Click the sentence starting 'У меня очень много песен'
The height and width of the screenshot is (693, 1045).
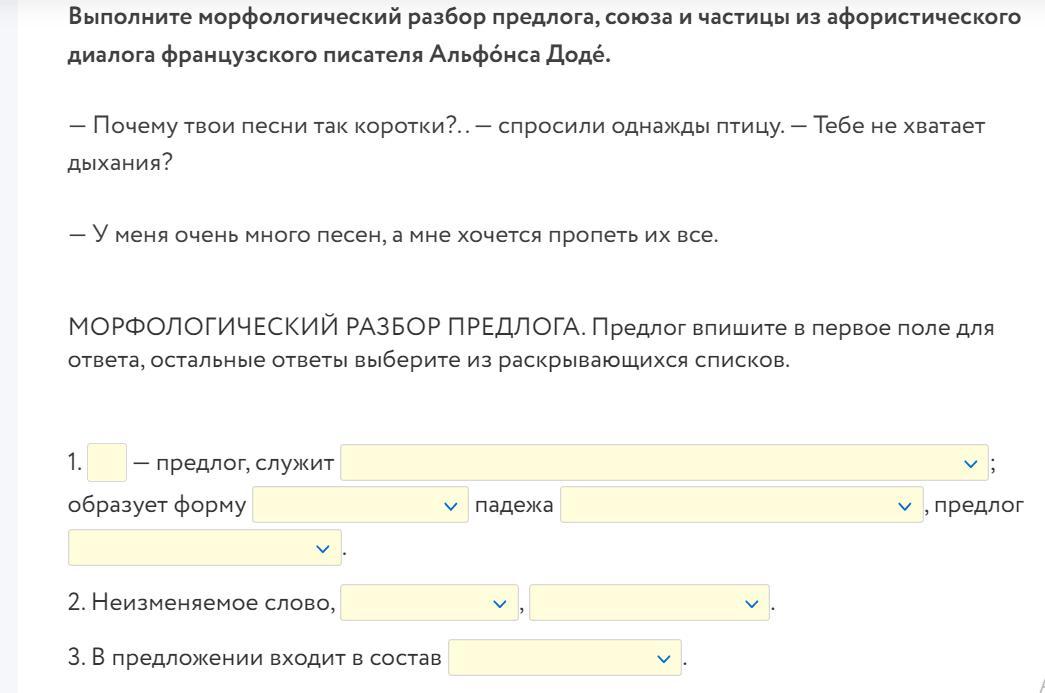pos(393,235)
